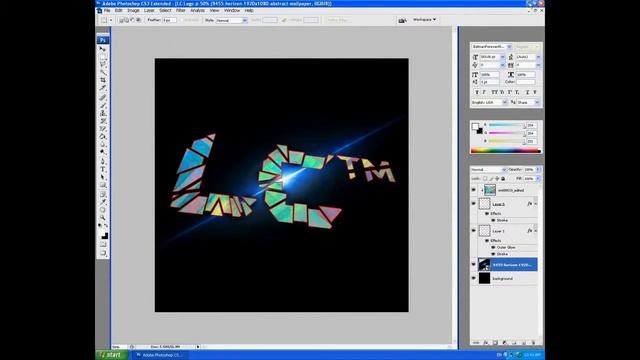Viewport: 640px width, 360px height.
Task: Open the Image menu
Action: [133, 10]
